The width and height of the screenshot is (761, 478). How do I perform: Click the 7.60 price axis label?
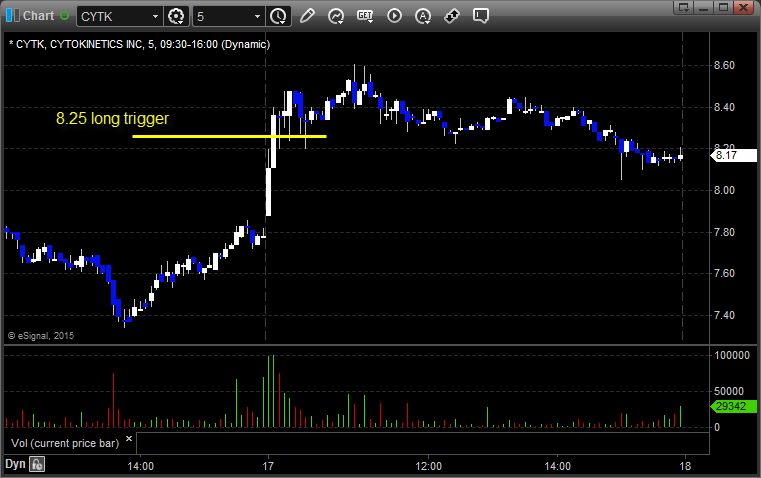(x=724, y=273)
